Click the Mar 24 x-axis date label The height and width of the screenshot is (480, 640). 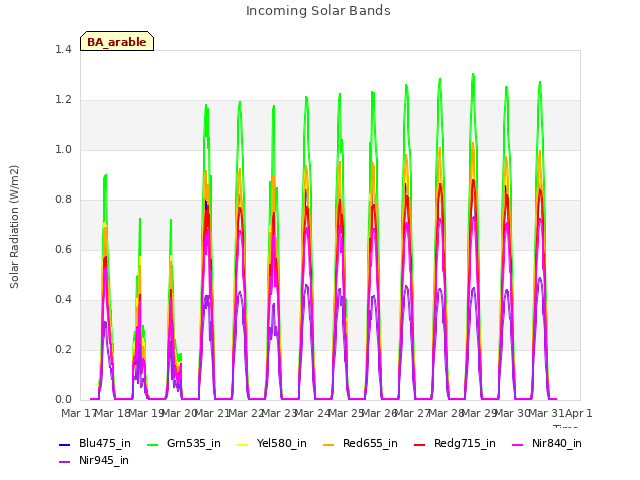click(x=312, y=413)
